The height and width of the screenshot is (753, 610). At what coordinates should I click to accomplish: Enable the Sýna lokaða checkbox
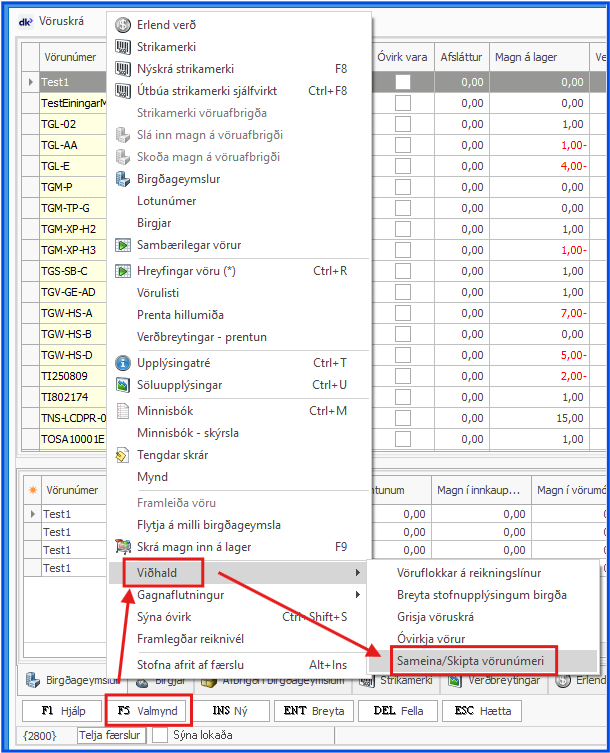(160, 735)
